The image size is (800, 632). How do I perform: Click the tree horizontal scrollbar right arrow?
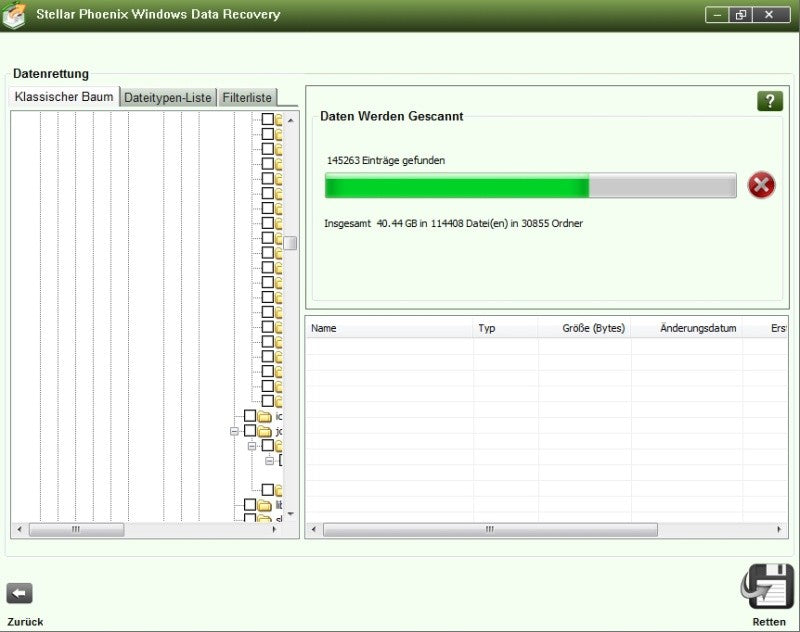coord(274,529)
